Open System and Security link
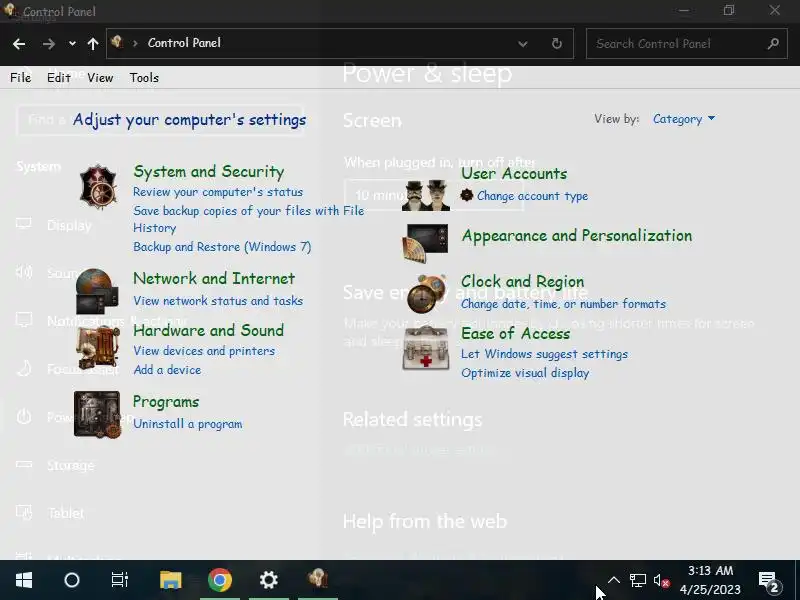Viewport: 800px width, 600px height. coord(209,172)
